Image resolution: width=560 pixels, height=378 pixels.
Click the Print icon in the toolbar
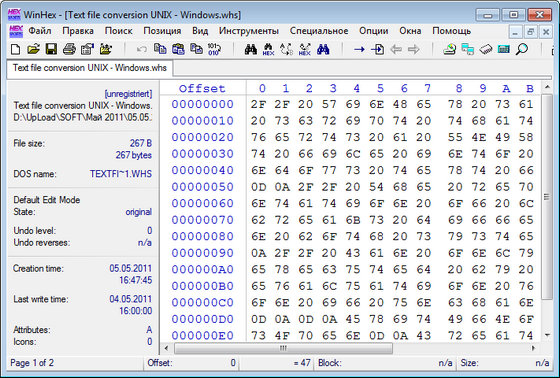(x=69, y=49)
